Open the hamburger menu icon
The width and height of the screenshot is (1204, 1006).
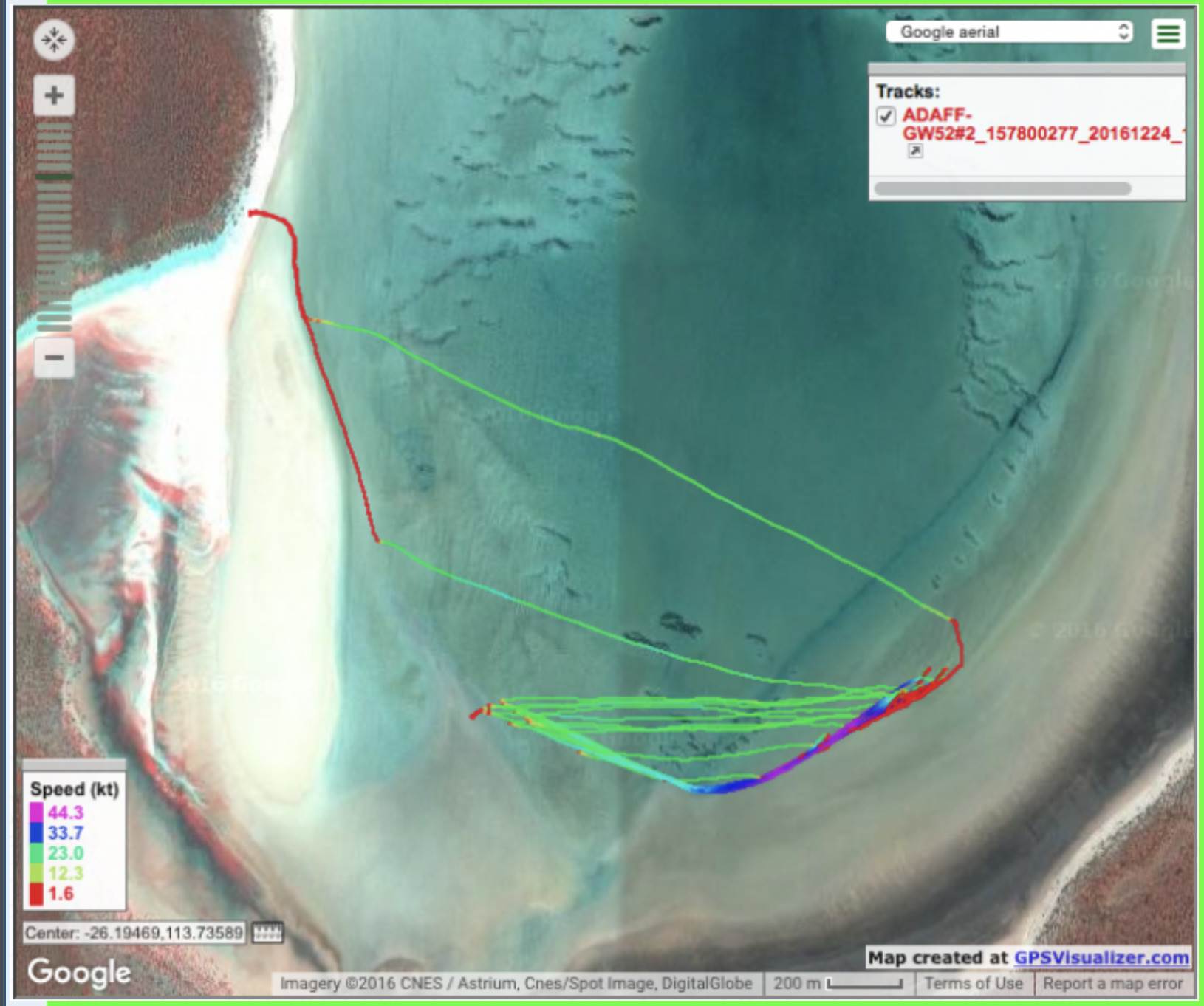point(1167,34)
